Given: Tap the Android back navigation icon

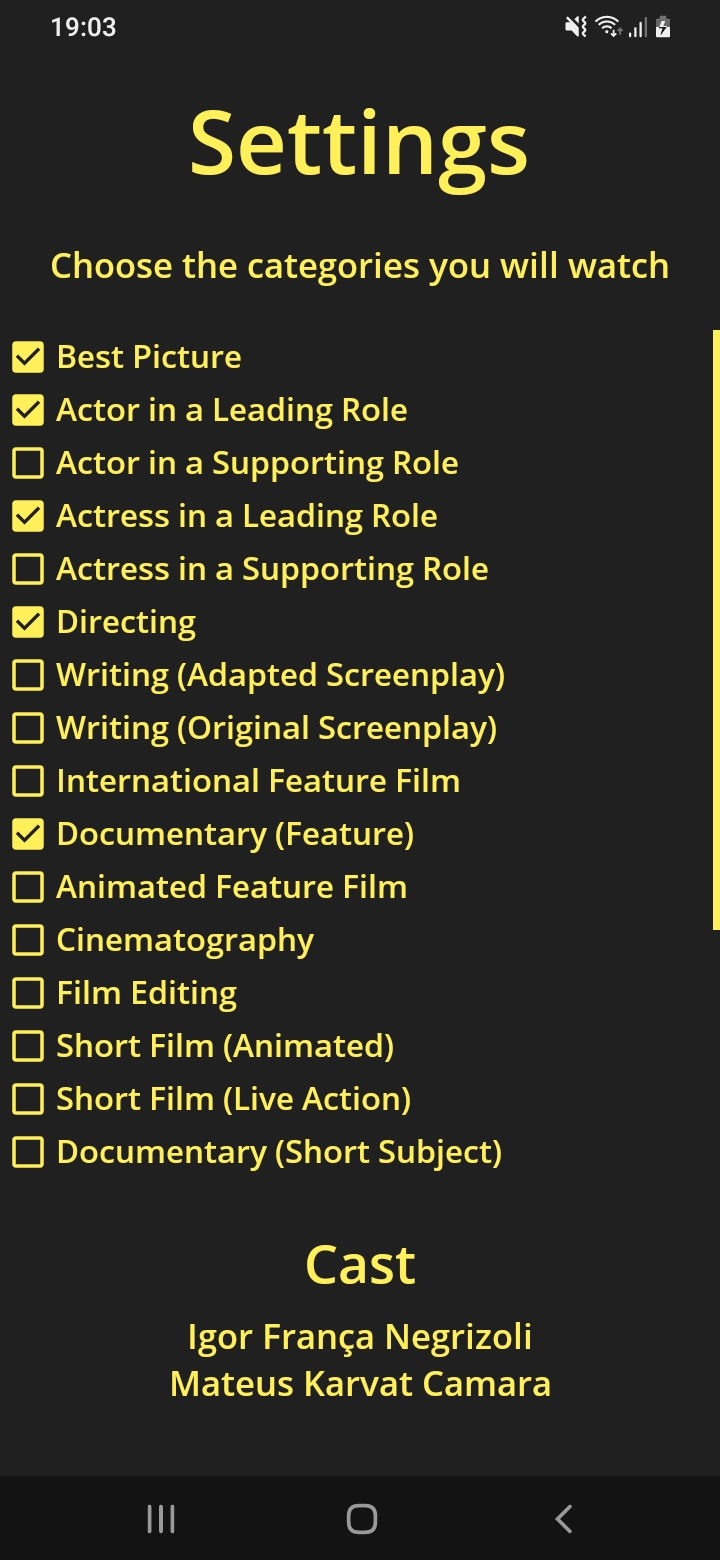Looking at the screenshot, I should pyautogui.click(x=564, y=1519).
